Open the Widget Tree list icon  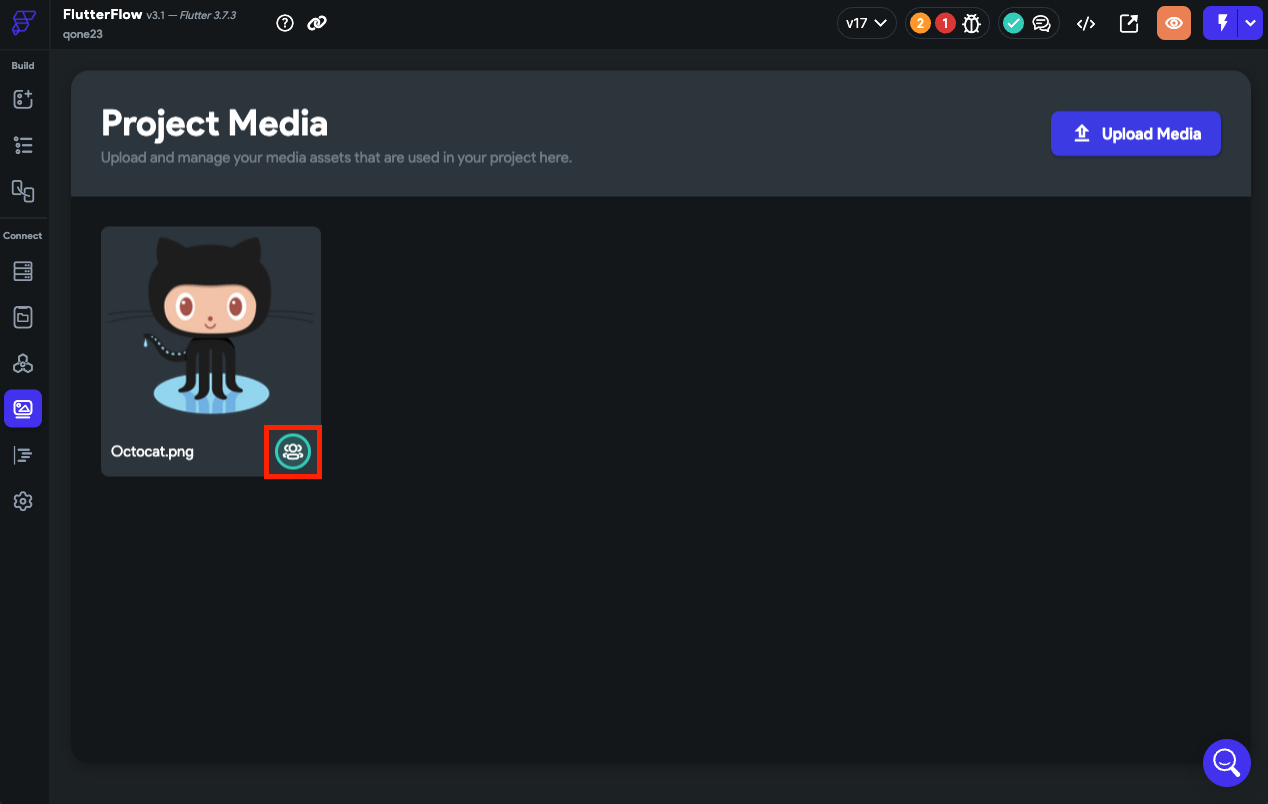coord(23,145)
